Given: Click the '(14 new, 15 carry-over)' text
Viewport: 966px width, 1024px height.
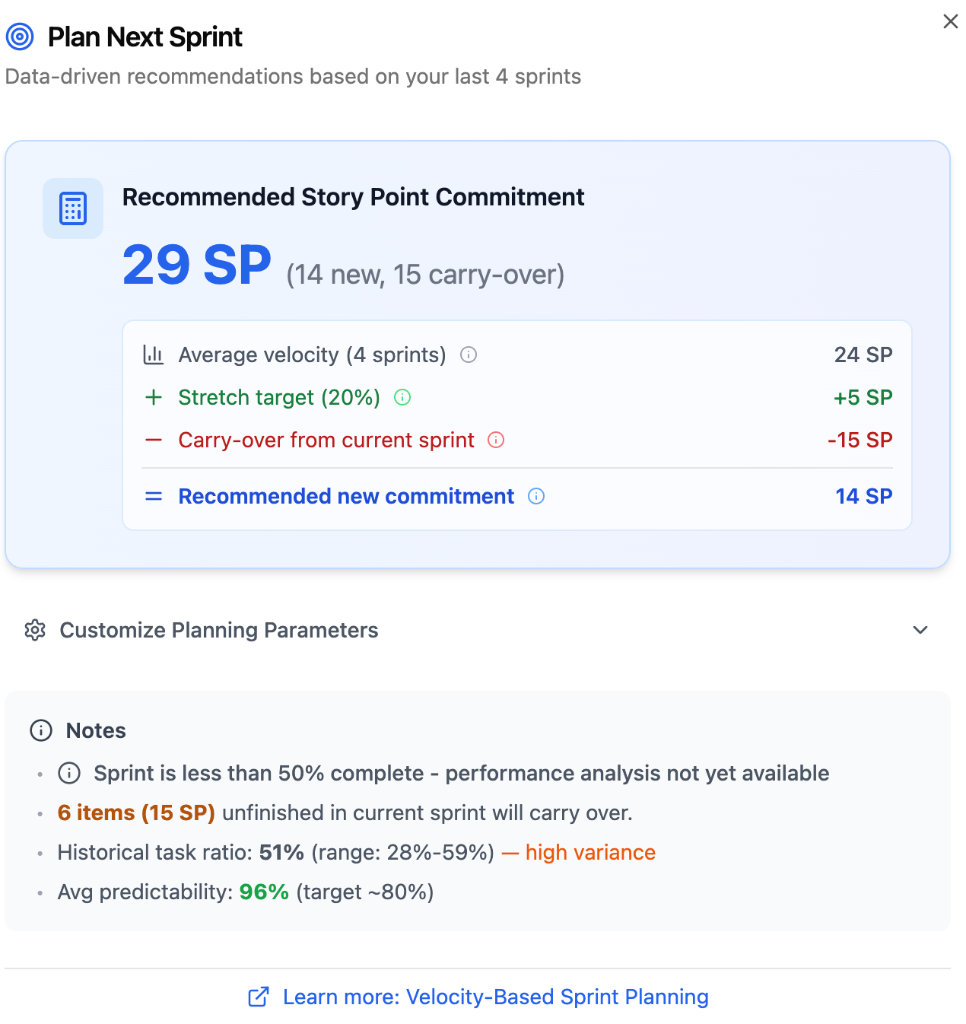Looking at the screenshot, I should 425,274.
